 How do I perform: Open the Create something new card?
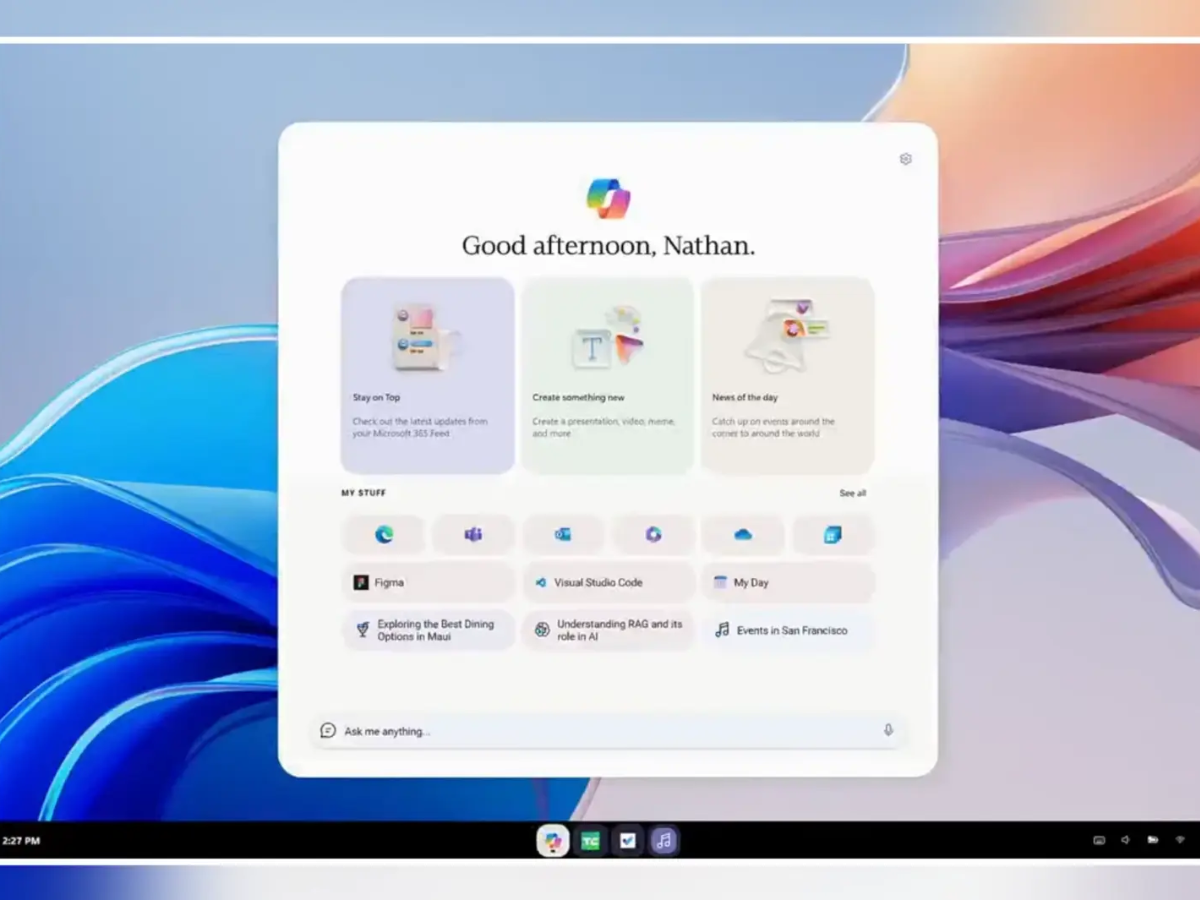tap(608, 375)
